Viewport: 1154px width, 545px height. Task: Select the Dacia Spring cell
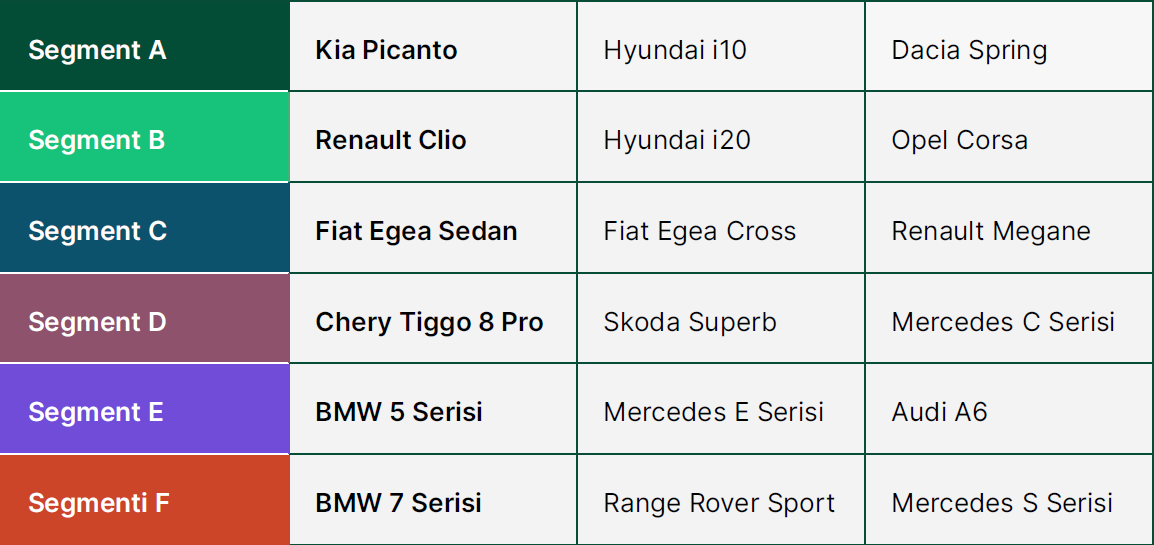[969, 50]
